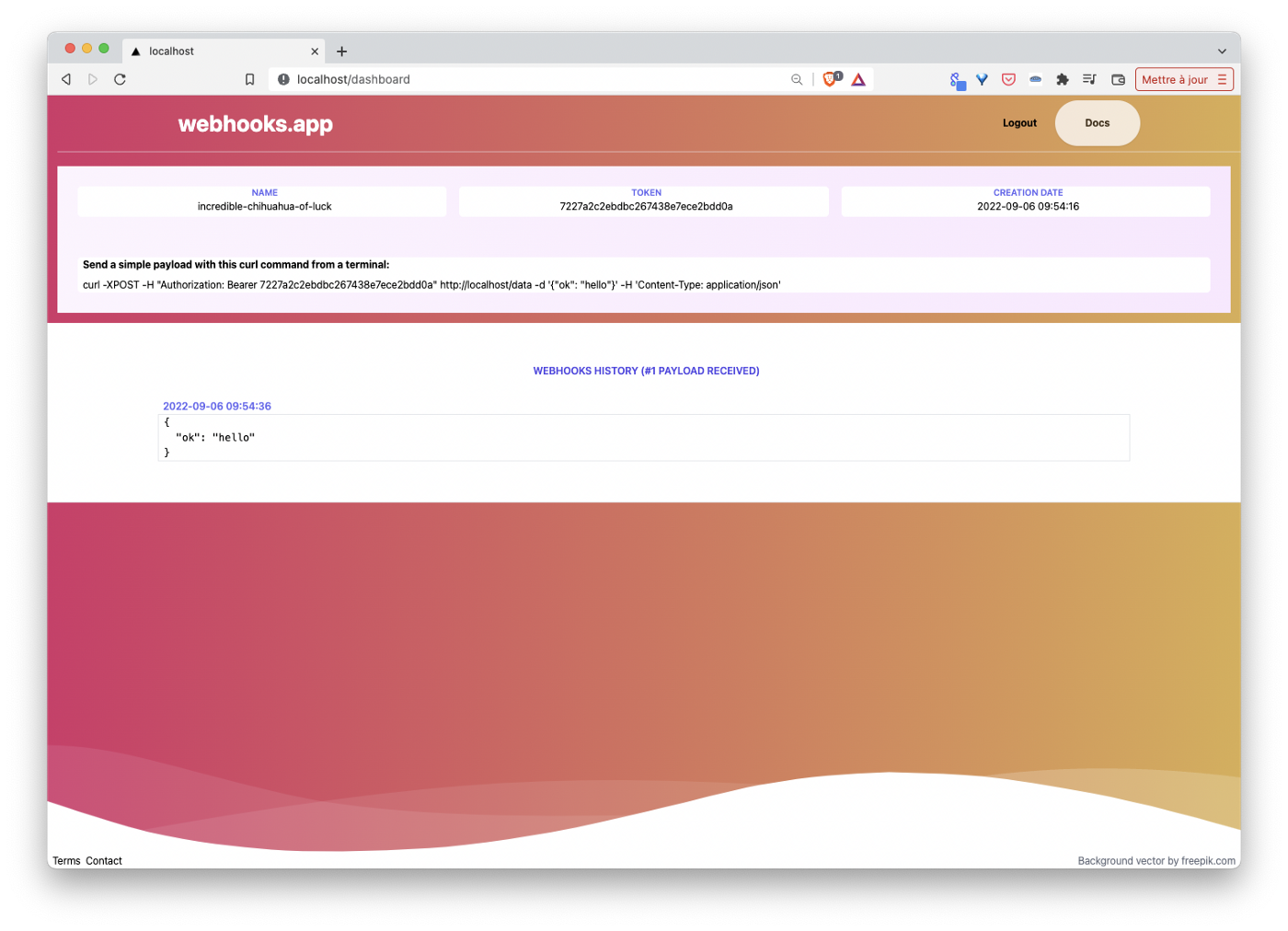Open the Docs button
The image size is (1288, 931).
pyautogui.click(x=1098, y=123)
